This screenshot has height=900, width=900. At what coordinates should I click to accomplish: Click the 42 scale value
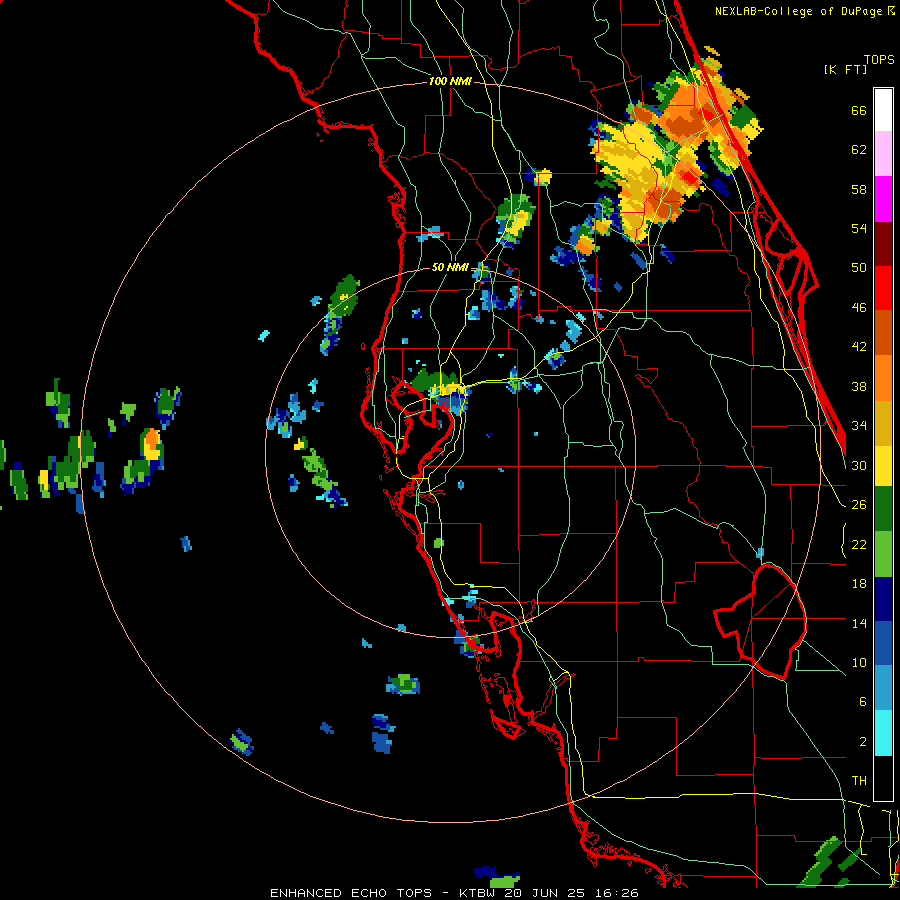pyautogui.click(x=859, y=347)
